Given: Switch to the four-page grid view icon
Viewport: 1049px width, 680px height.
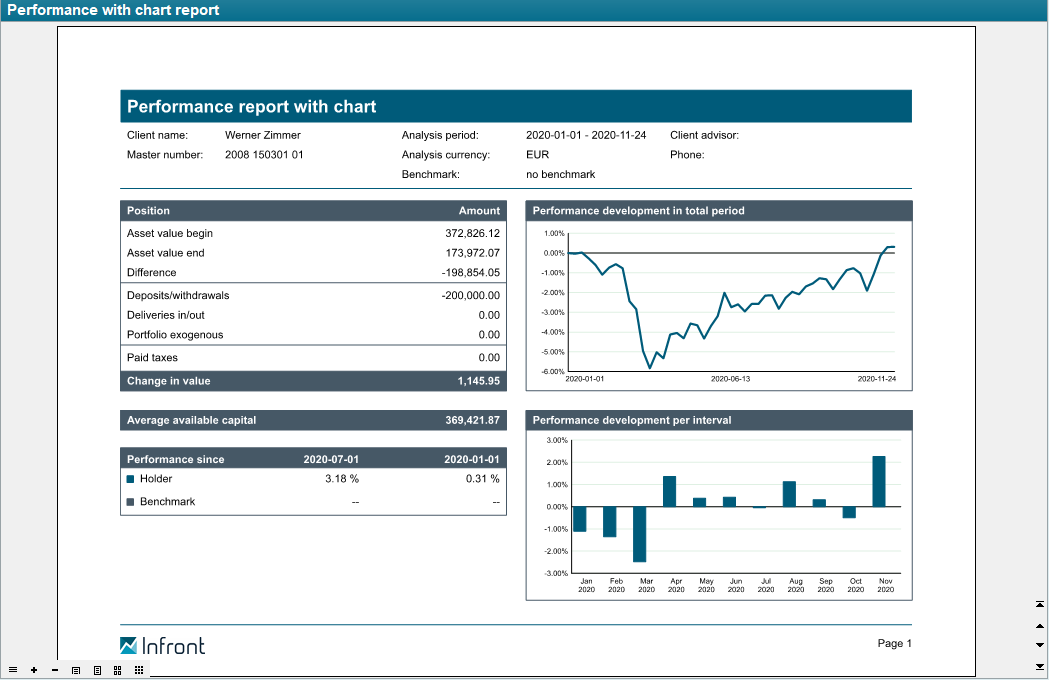Looking at the screenshot, I should click(x=118, y=670).
